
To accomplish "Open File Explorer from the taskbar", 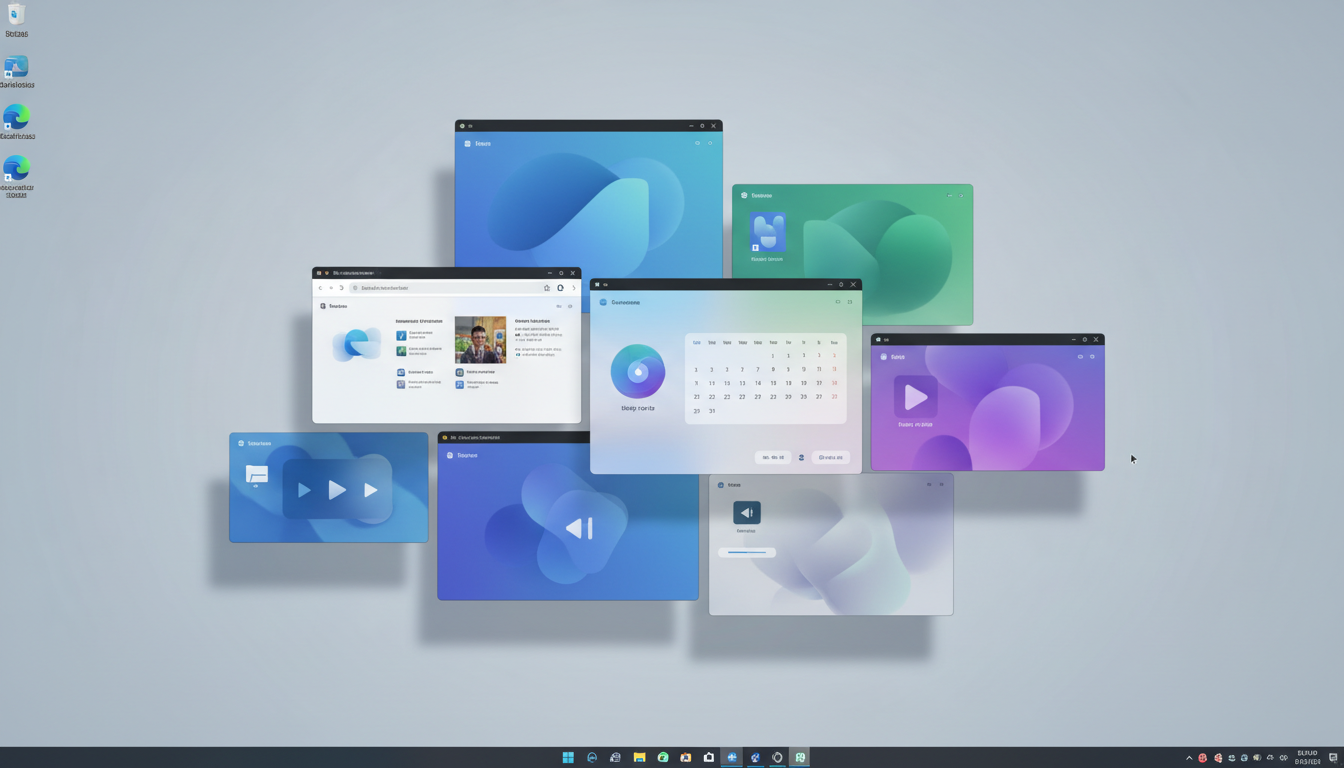I will coord(639,757).
